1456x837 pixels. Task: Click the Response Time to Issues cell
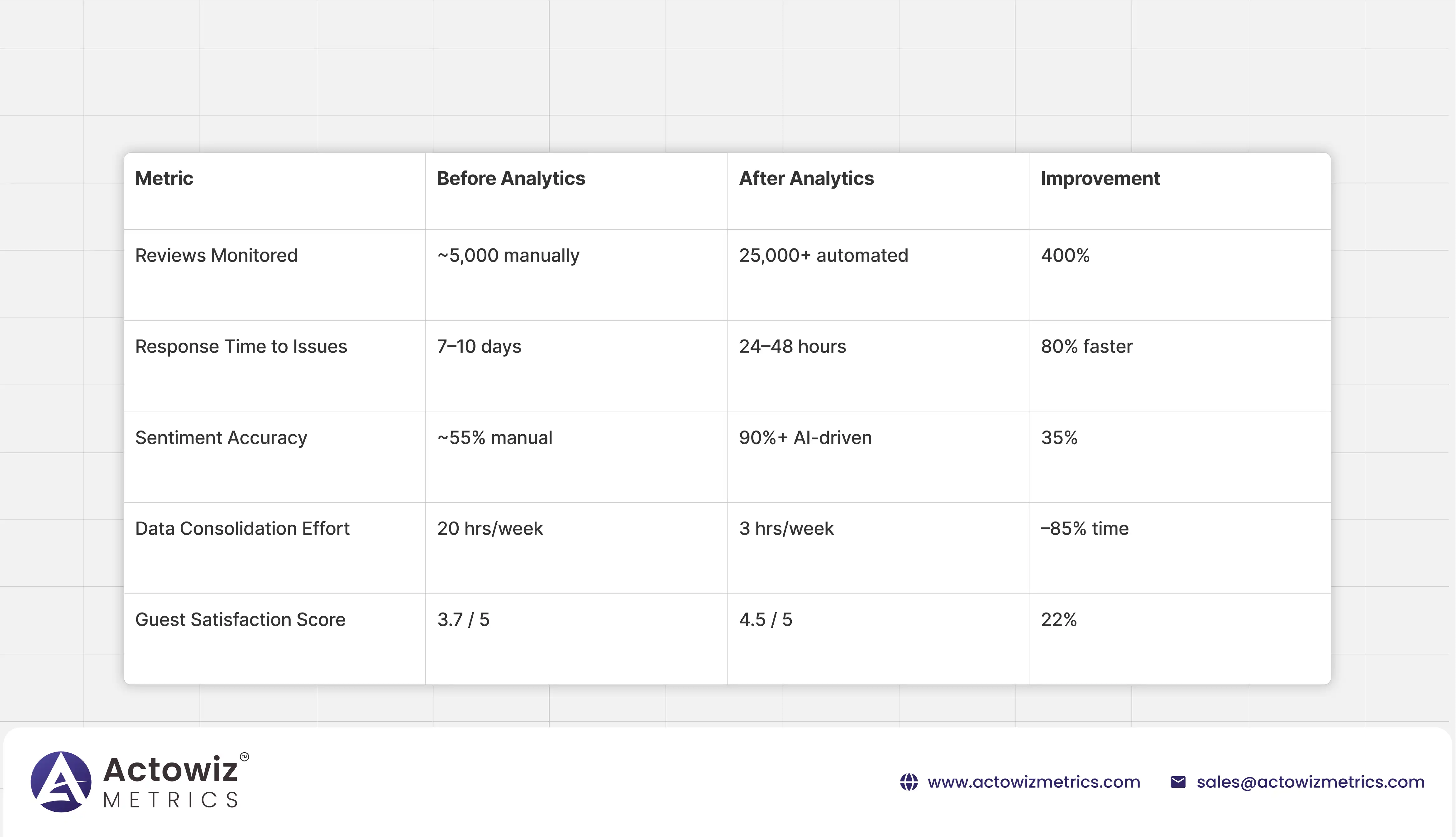click(241, 347)
